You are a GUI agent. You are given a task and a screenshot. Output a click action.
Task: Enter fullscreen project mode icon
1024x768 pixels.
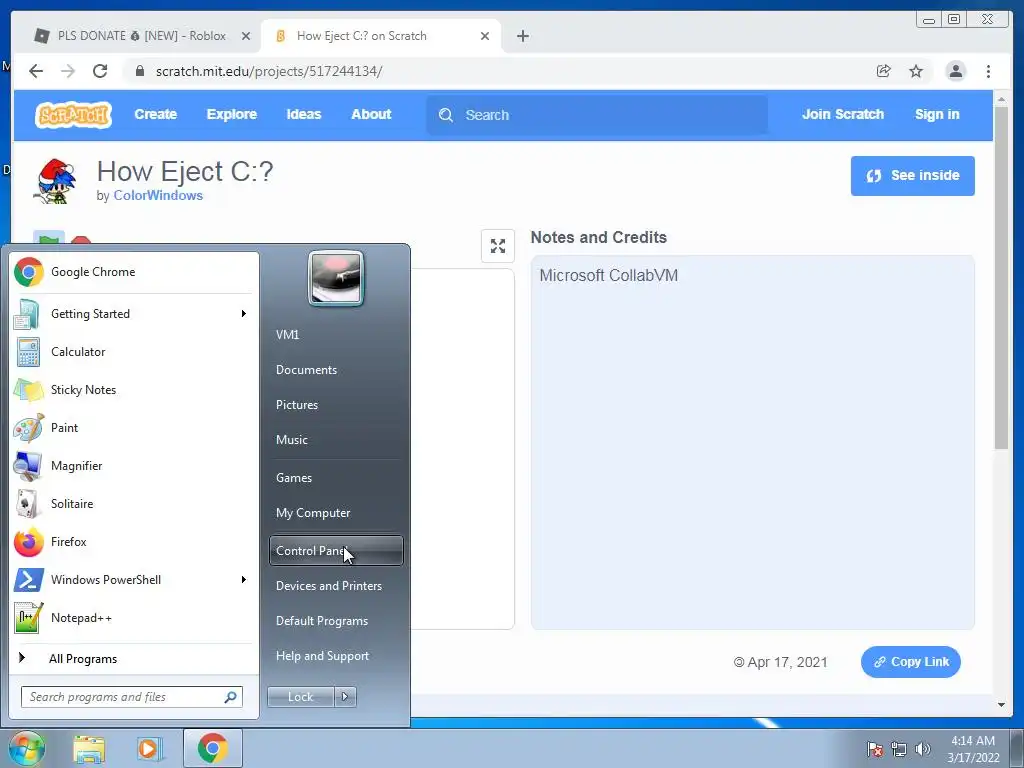point(498,246)
